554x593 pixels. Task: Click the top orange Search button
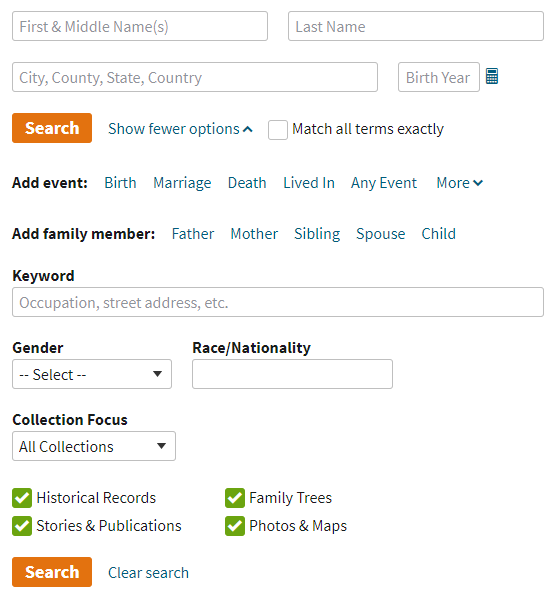[52, 128]
